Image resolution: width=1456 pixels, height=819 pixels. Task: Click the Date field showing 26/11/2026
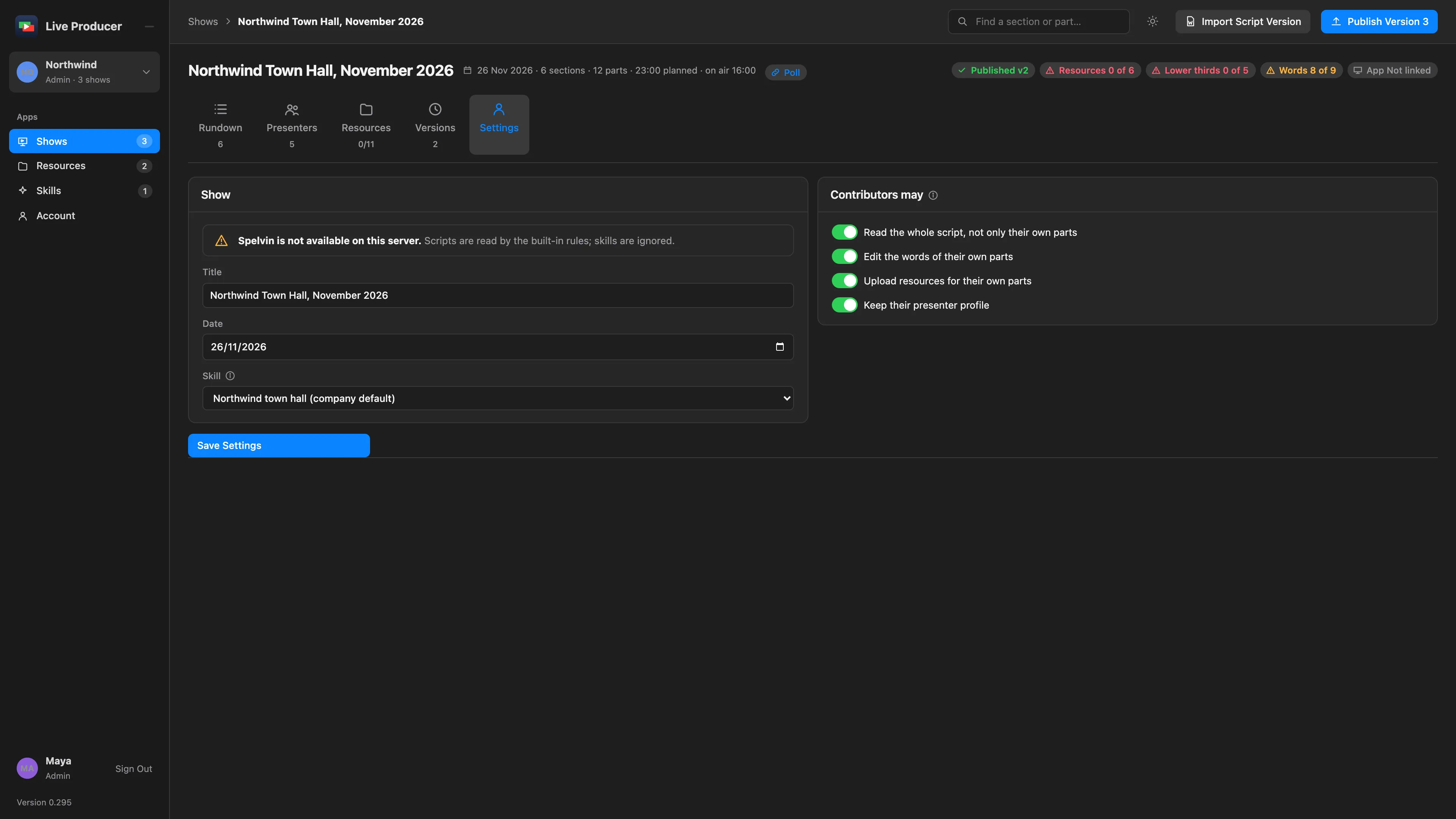498,347
